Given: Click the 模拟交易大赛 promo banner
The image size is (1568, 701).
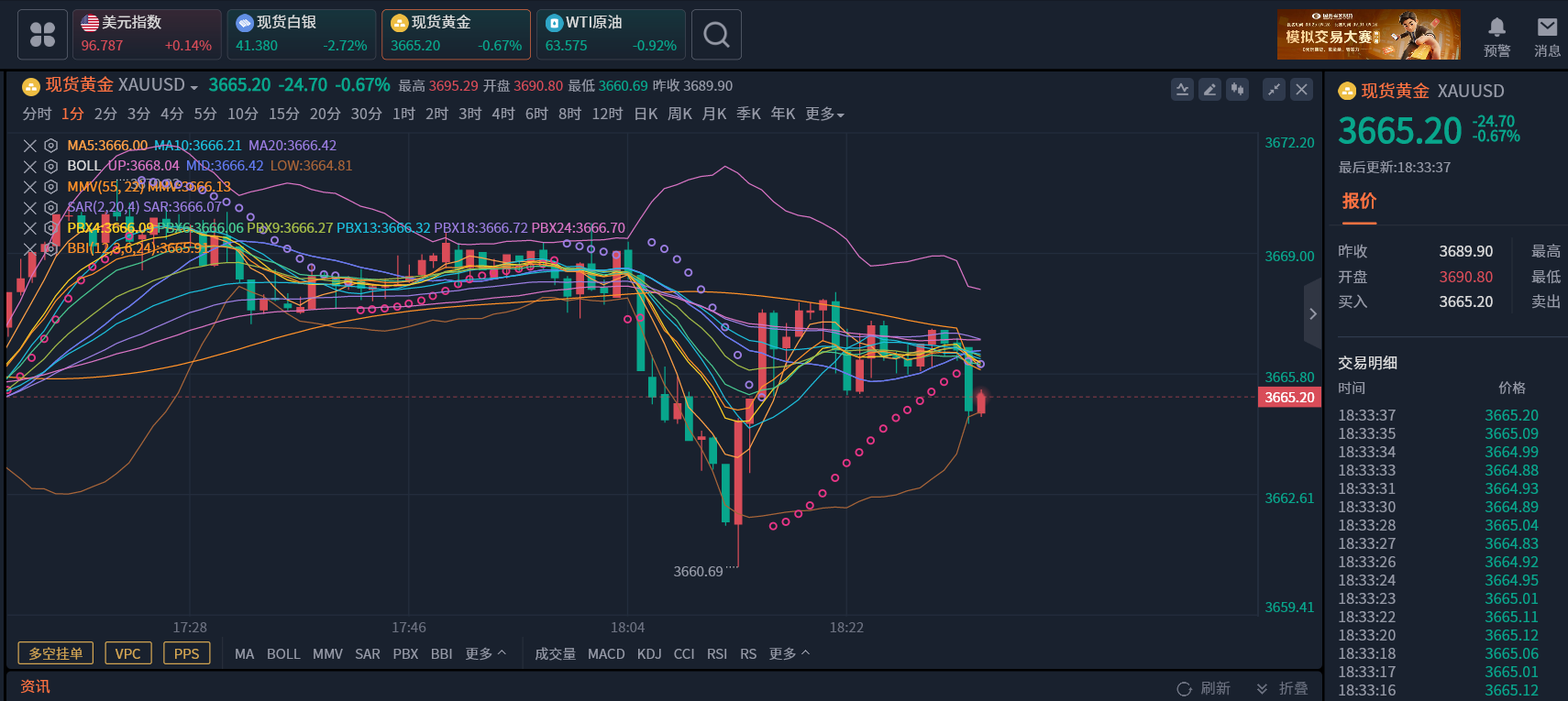Looking at the screenshot, I should [1368, 35].
